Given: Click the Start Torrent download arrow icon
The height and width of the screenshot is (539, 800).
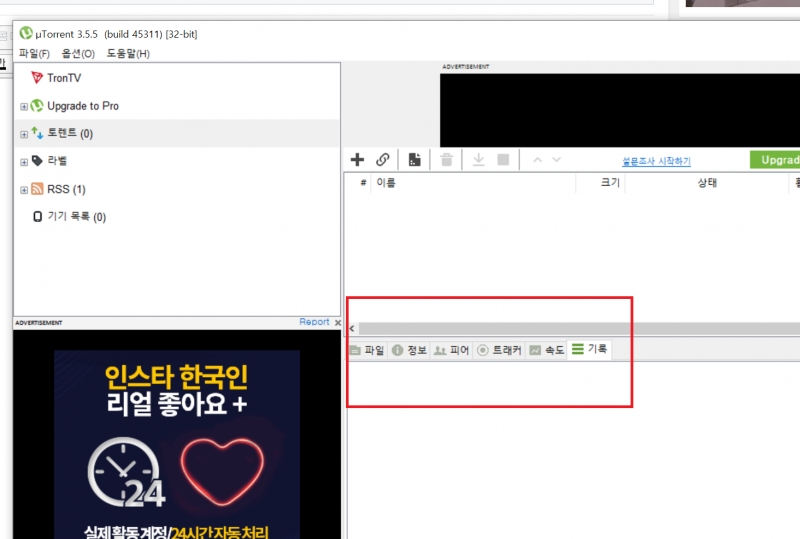Looking at the screenshot, I should 478,160.
